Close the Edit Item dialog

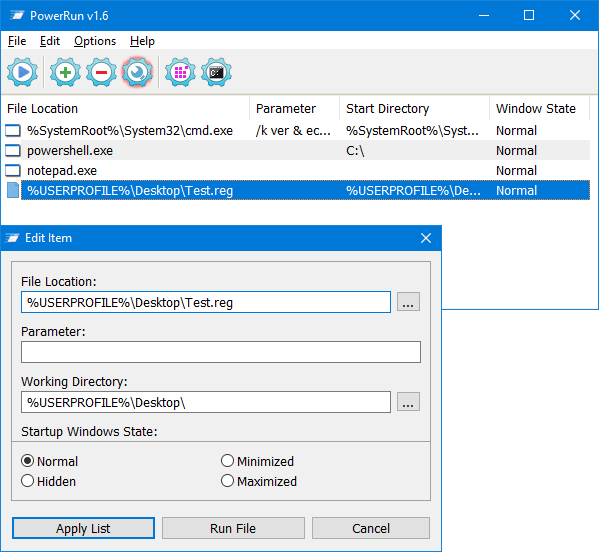426,238
